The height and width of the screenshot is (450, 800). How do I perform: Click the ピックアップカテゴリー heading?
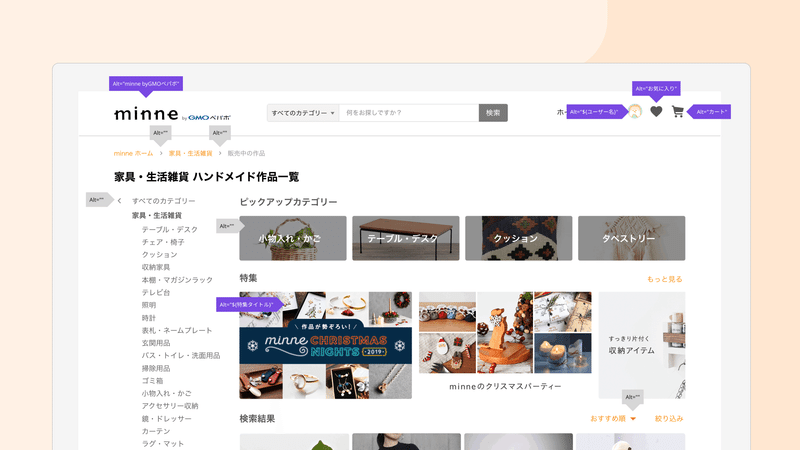[x=288, y=202]
